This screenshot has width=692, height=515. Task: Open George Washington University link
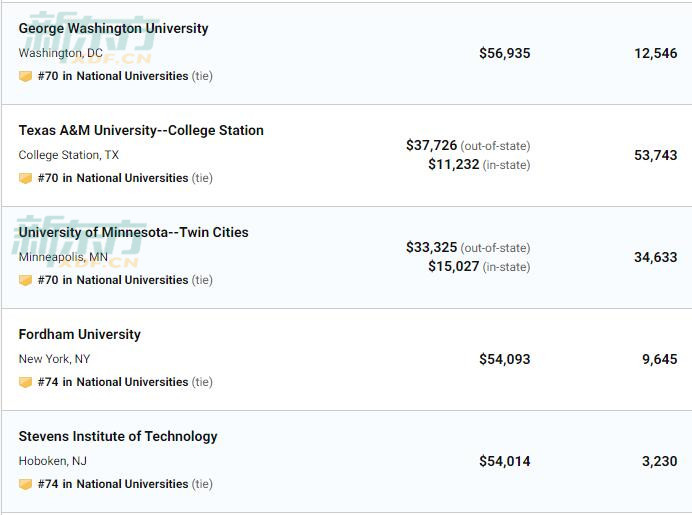(113, 28)
